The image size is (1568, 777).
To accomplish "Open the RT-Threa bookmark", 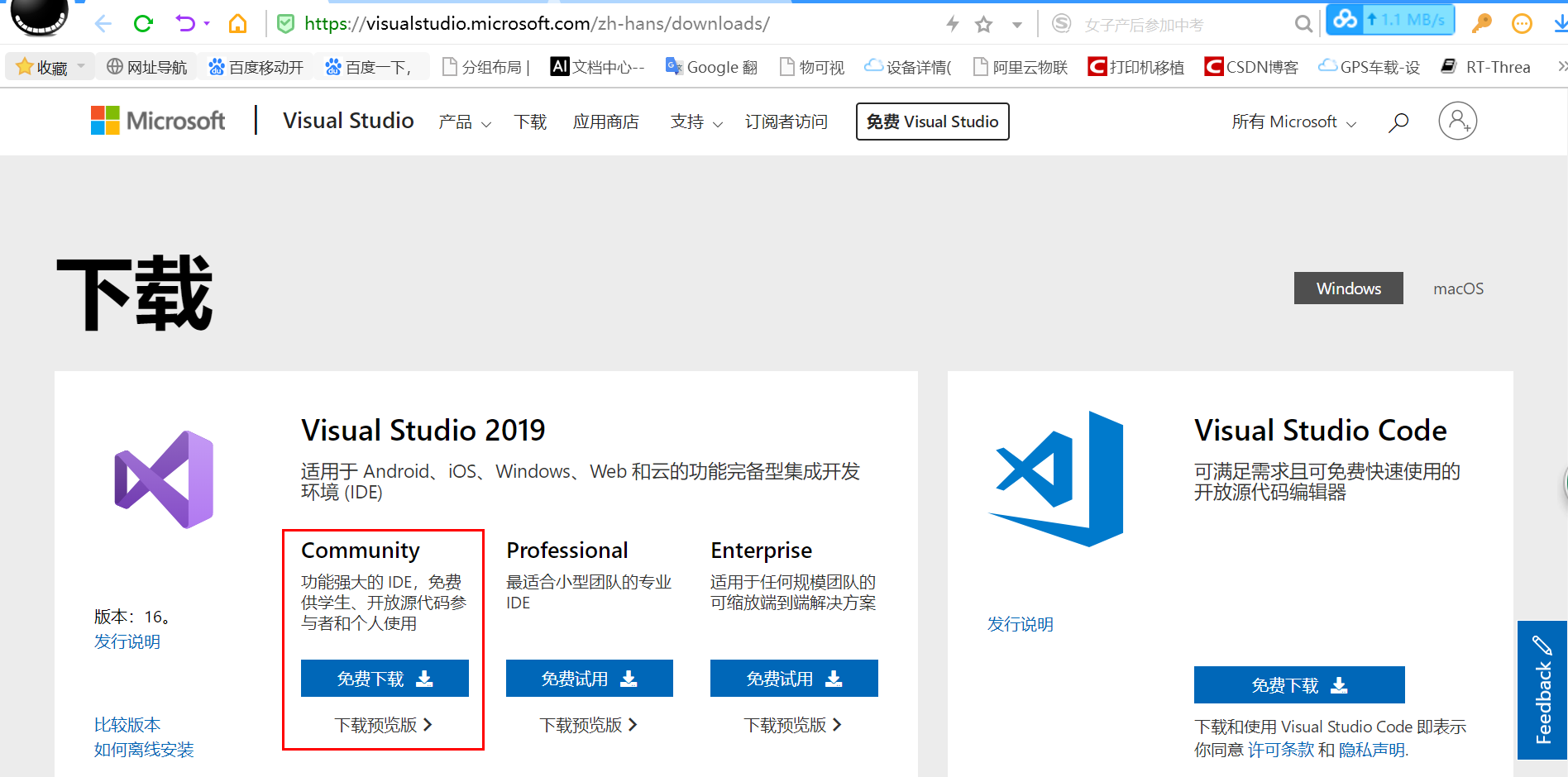I will 1485,67.
